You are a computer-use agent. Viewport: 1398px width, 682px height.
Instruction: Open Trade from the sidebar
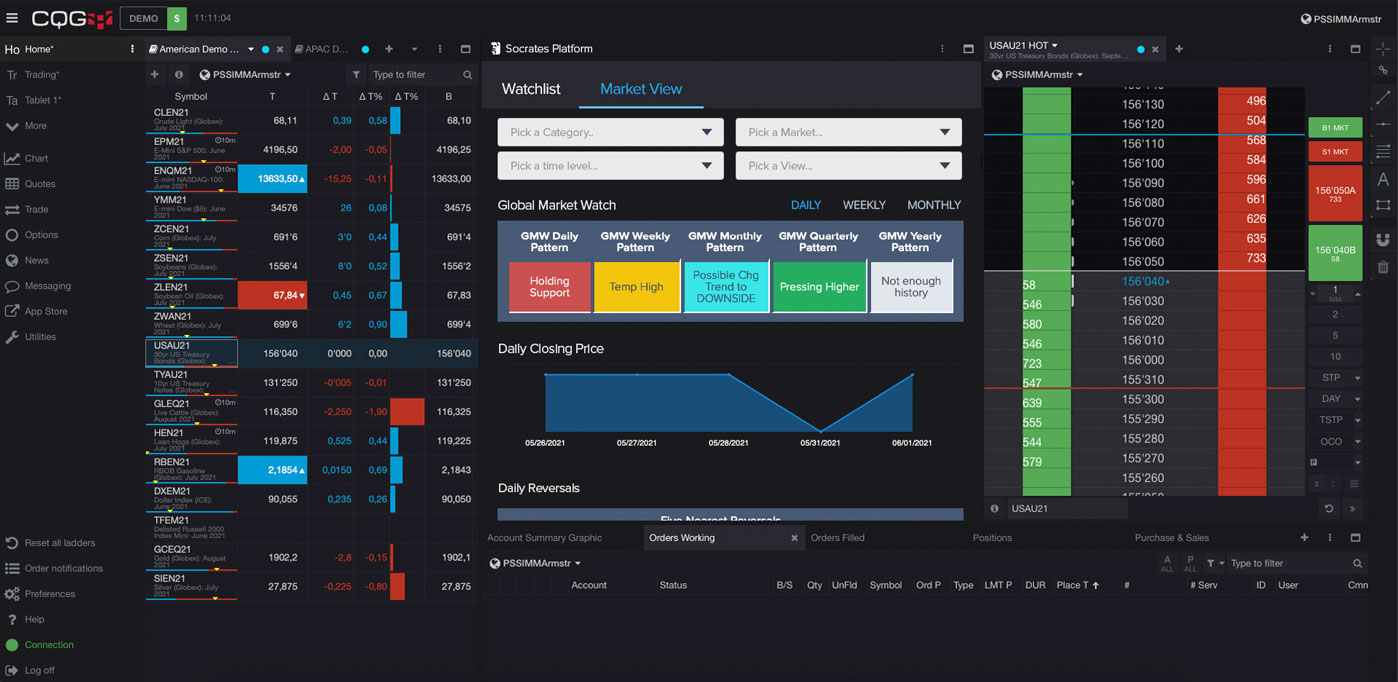[27, 209]
